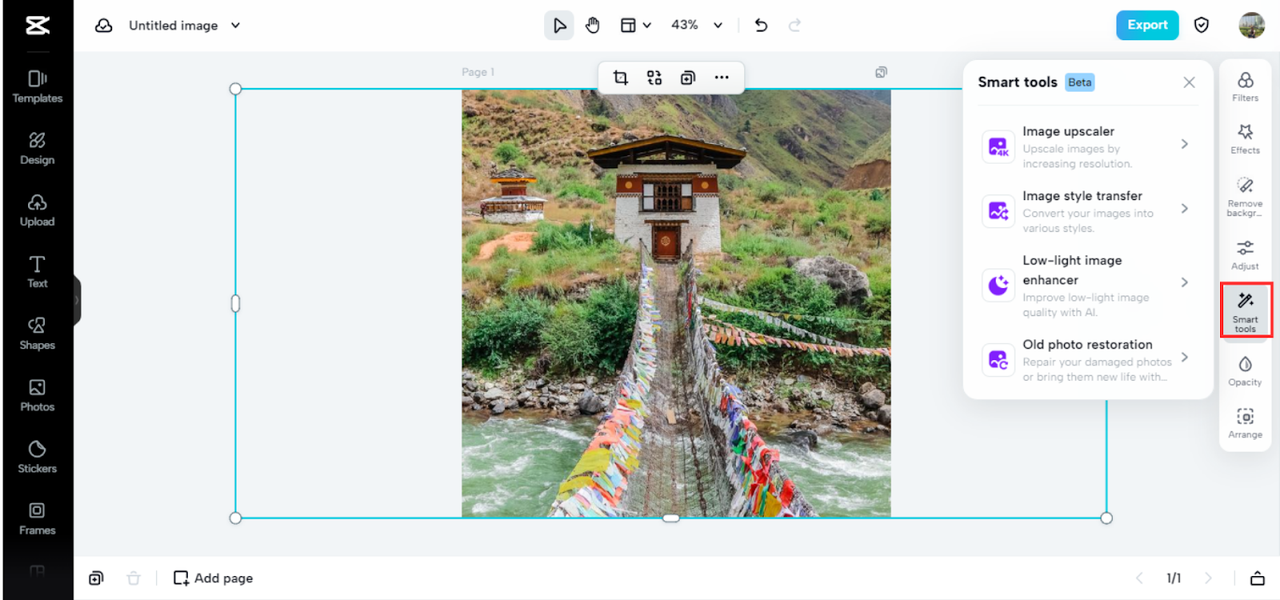Viewport: 1280px width, 600px height.
Task: Activate the Select pointer tool
Action: (559, 25)
